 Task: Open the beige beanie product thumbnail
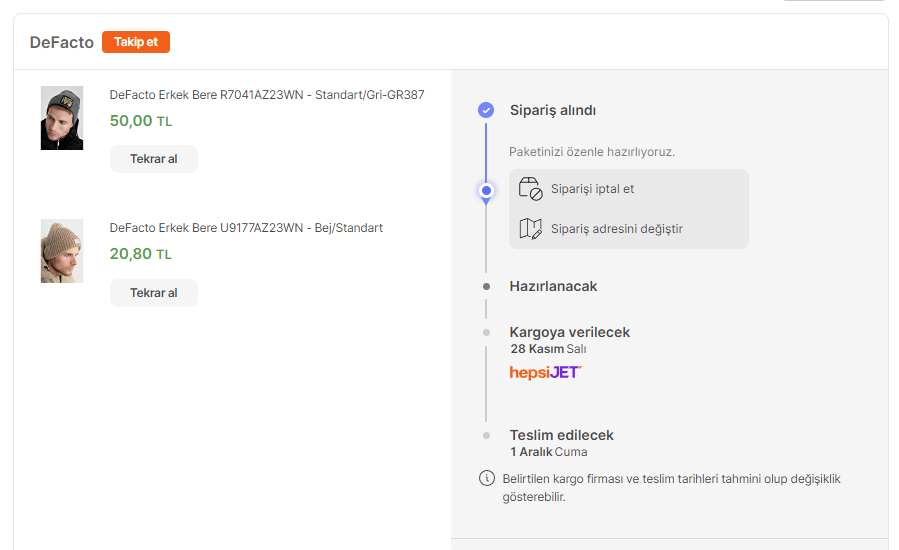point(62,251)
